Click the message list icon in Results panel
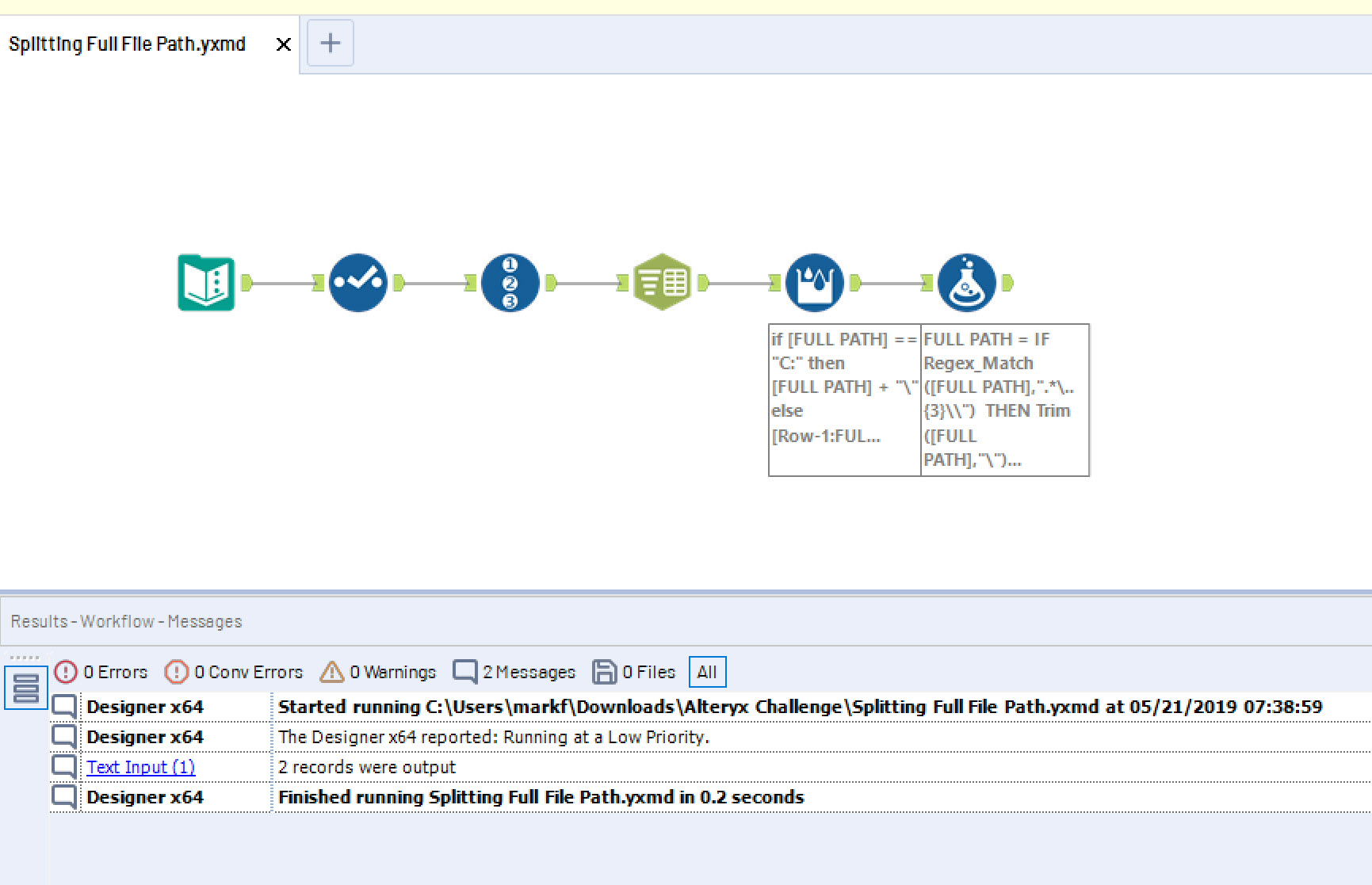The height and width of the screenshot is (885, 1372). tap(25, 688)
